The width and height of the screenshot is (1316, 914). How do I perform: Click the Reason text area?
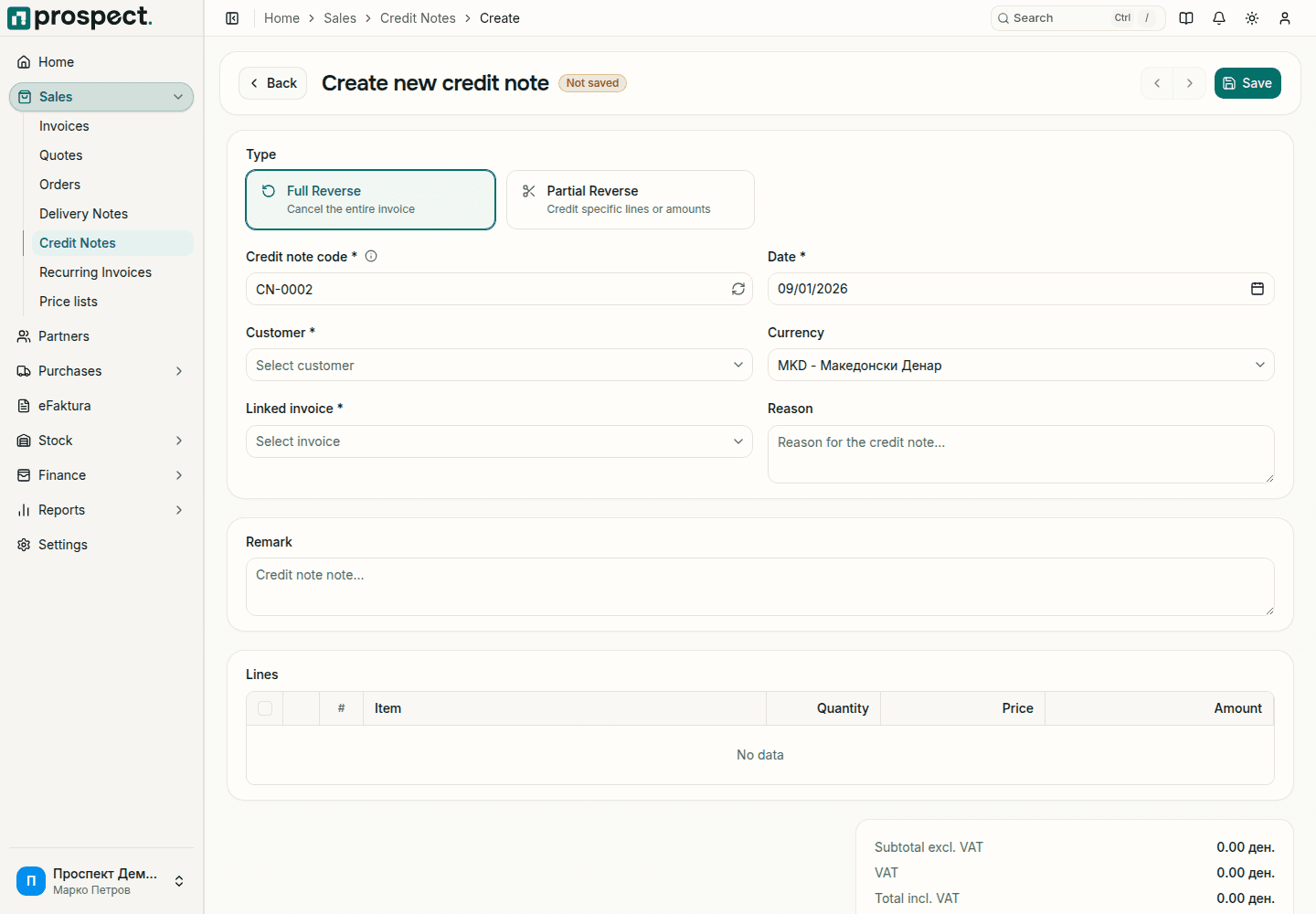point(1021,454)
